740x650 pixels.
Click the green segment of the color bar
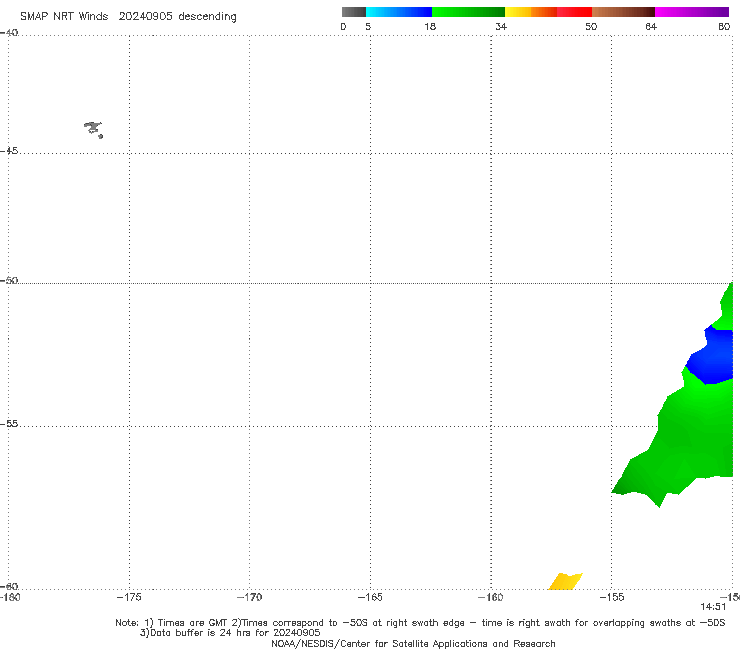(x=468, y=12)
